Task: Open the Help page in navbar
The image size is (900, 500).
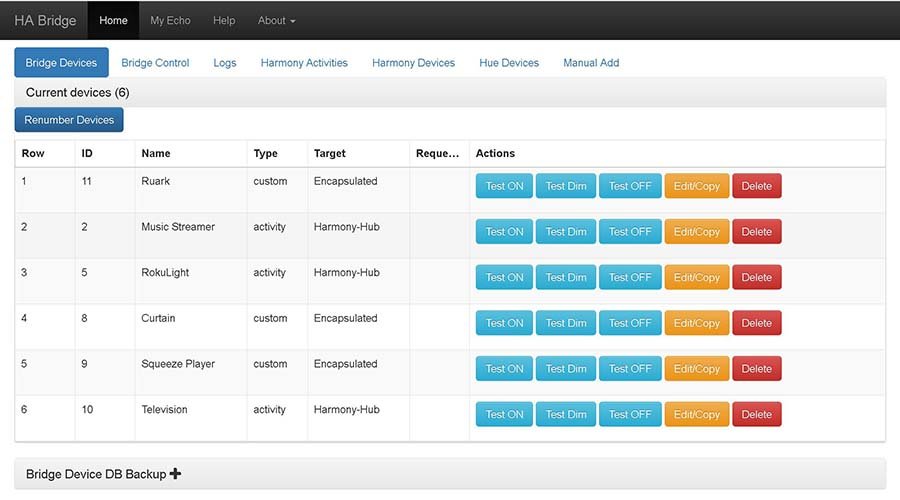Action: [224, 20]
